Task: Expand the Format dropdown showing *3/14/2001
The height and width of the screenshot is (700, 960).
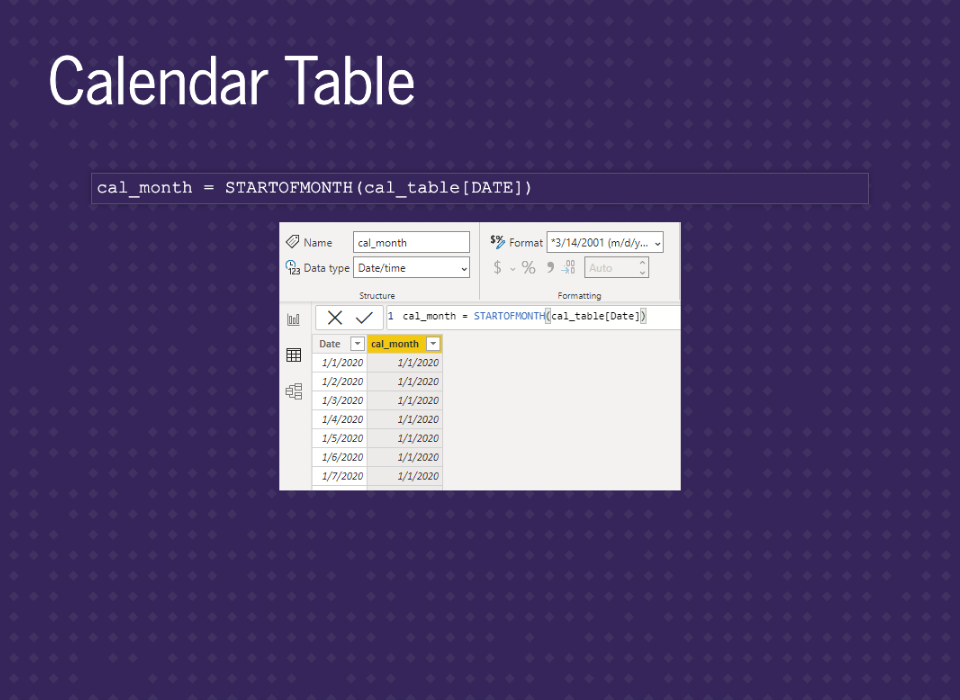Action: [605, 242]
